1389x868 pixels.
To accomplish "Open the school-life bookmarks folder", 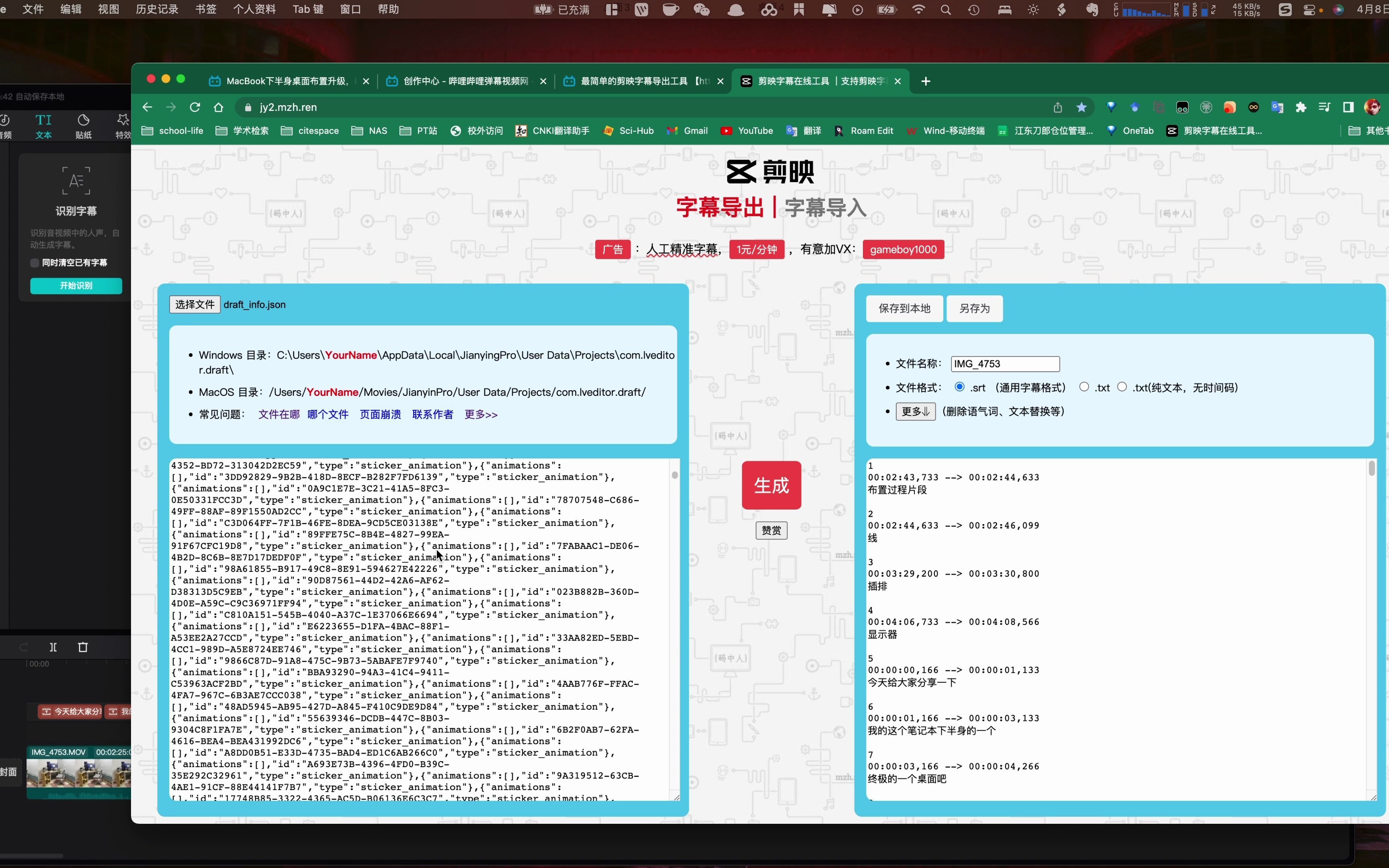I will (x=172, y=131).
